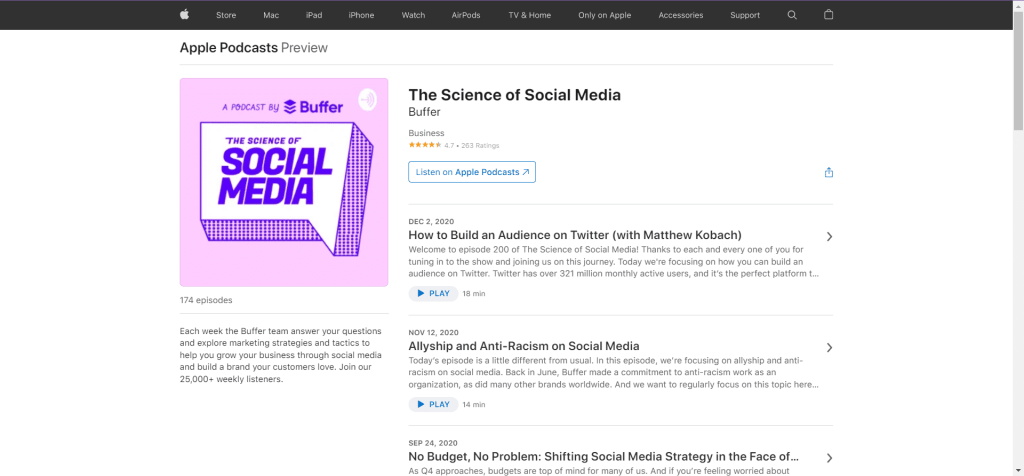The width and height of the screenshot is (1024, 476).
Task: Click the star rating display
Action: coord(425,145)
